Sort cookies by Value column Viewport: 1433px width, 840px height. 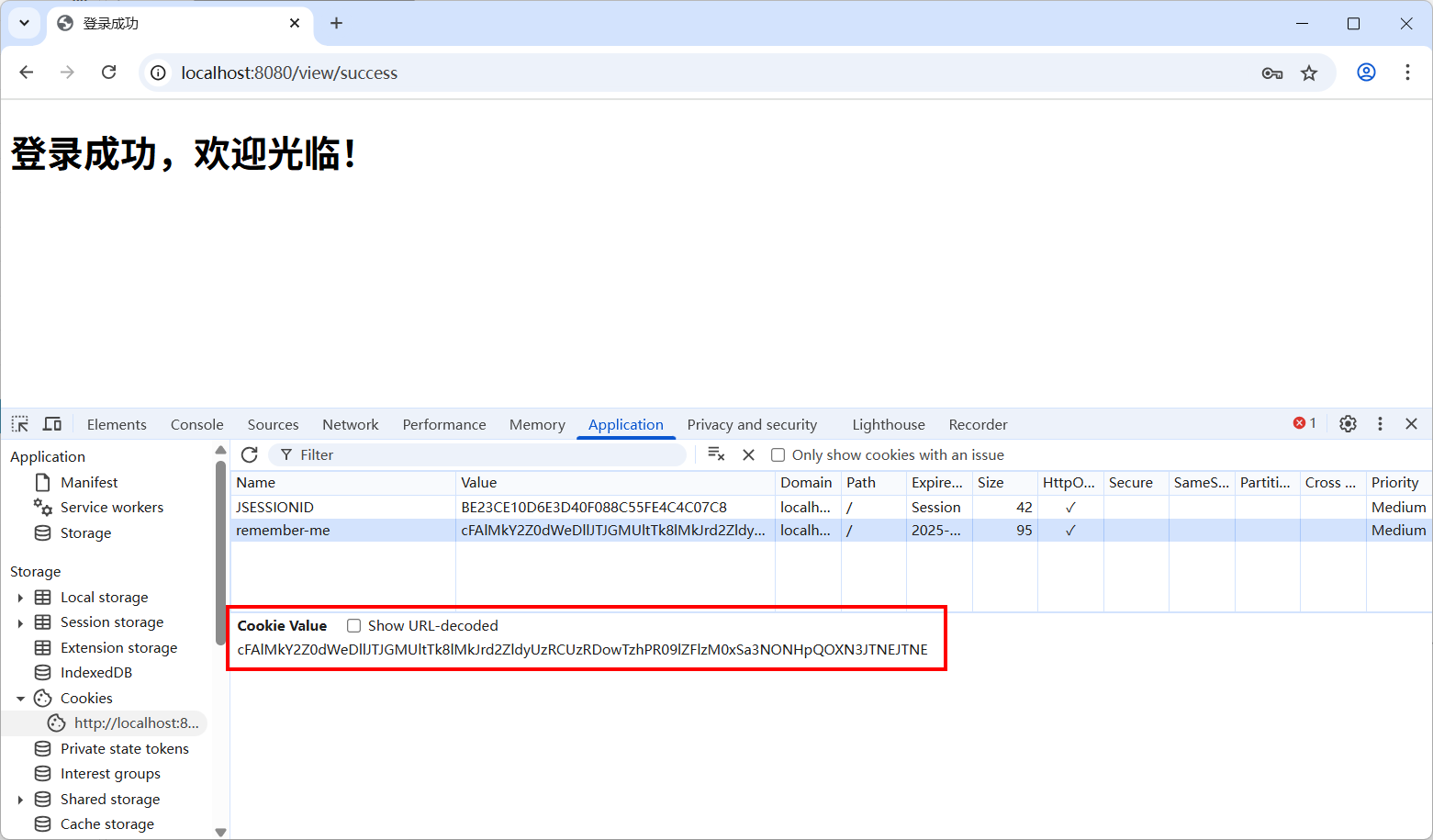tap(615, 483)
